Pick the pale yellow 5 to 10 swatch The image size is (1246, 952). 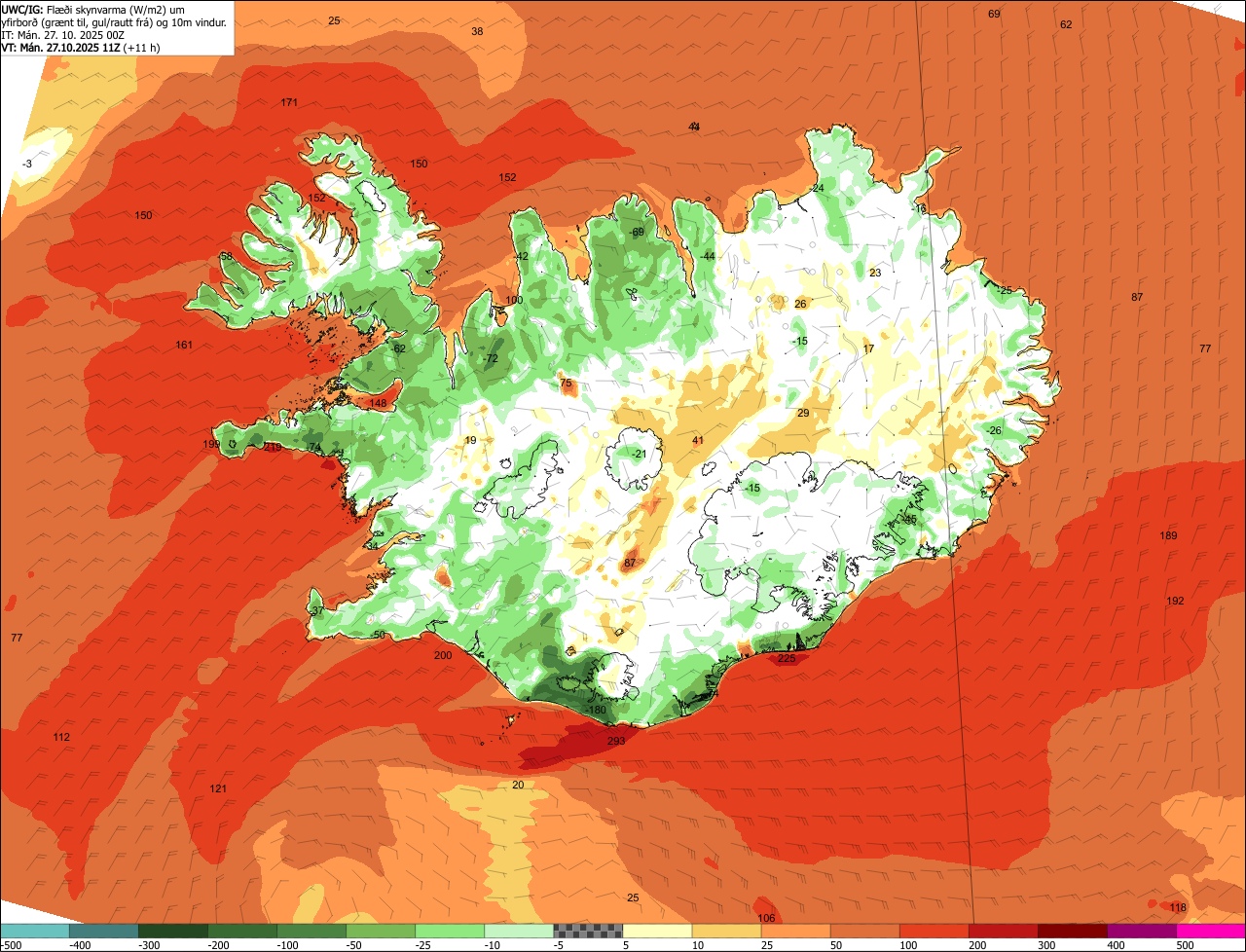pyautogui.click(x=657, y=932)
